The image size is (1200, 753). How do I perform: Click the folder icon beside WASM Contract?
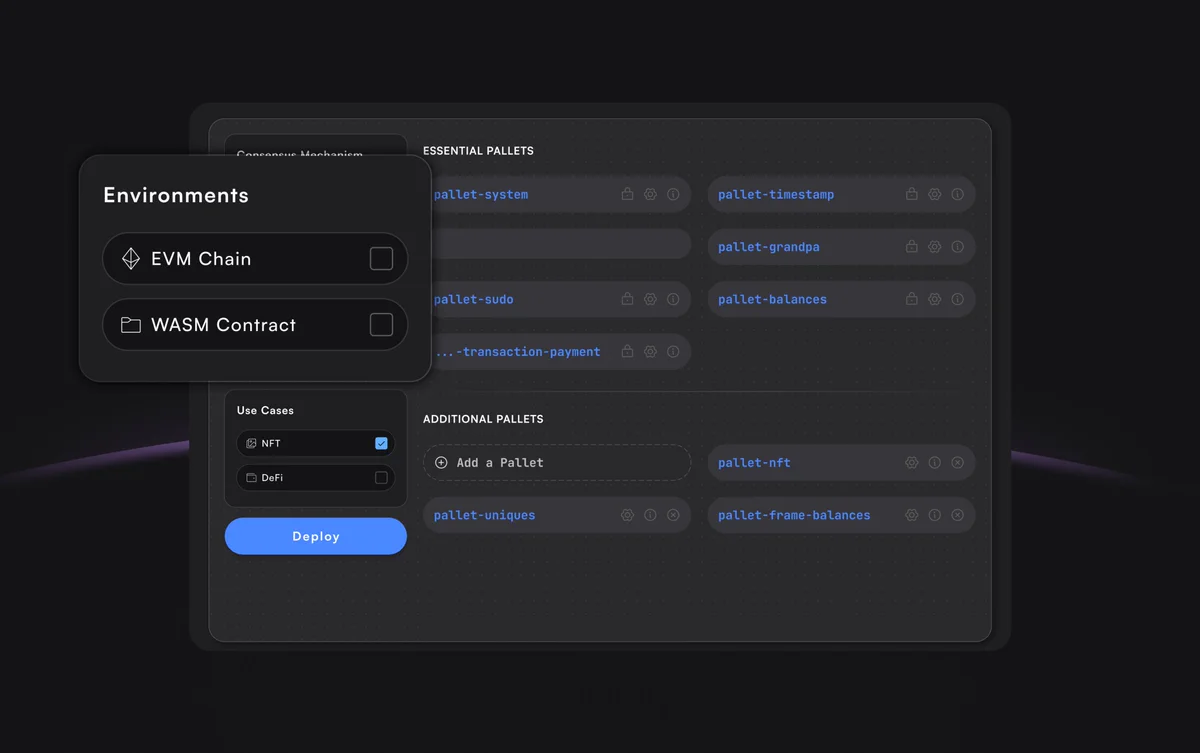[131, 325]
